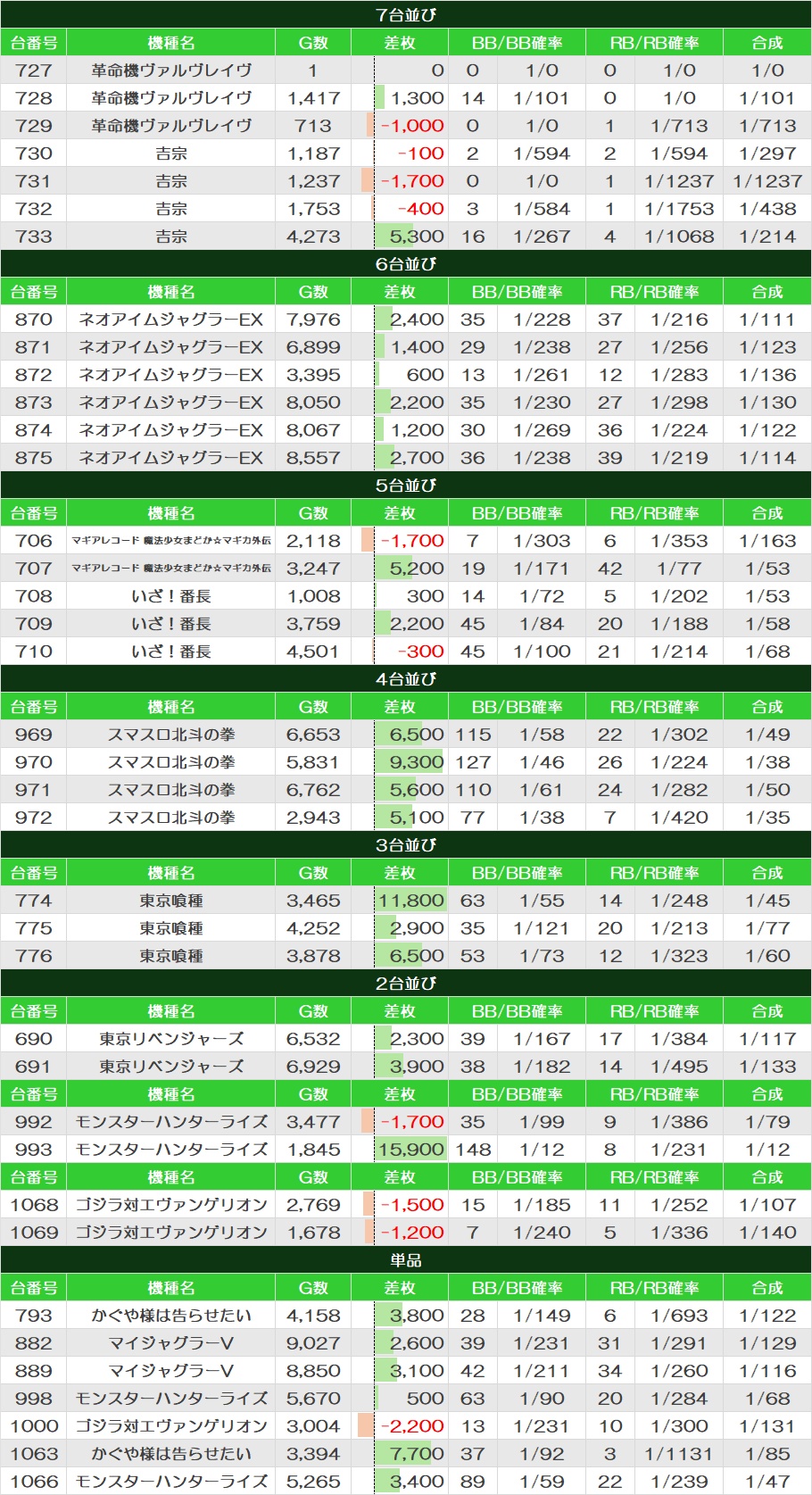
Task: Click G数 value 1,237 in row 731
Action: [313, 180]
